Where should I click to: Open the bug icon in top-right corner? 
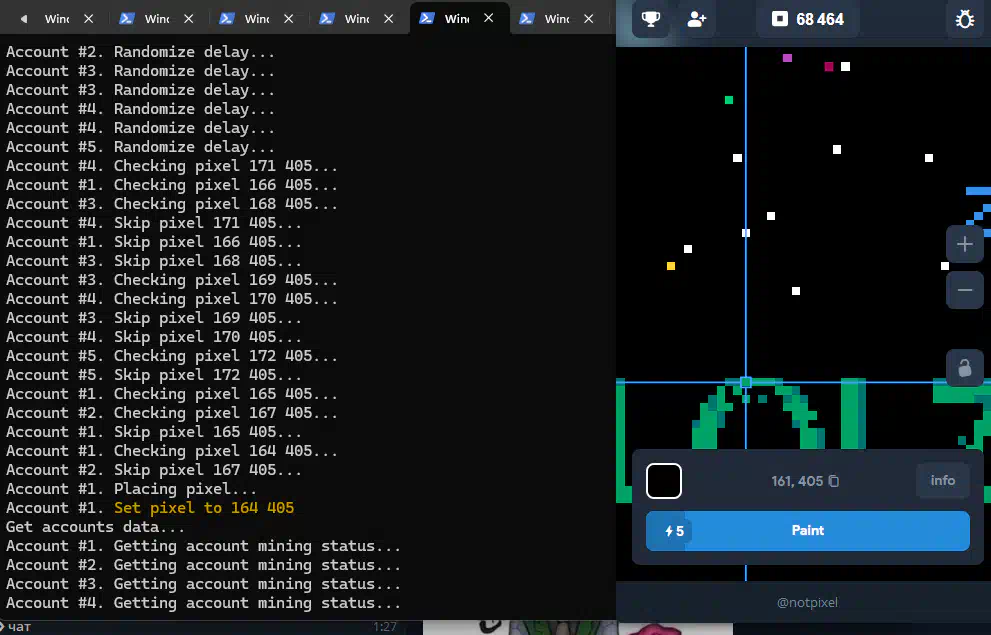click(965, 19)
